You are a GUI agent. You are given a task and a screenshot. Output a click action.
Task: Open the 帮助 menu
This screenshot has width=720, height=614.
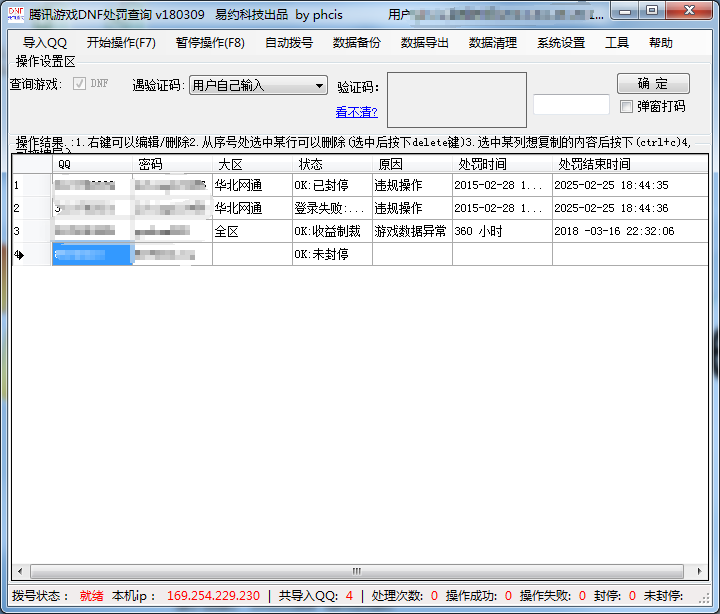[x=661, y=43]
